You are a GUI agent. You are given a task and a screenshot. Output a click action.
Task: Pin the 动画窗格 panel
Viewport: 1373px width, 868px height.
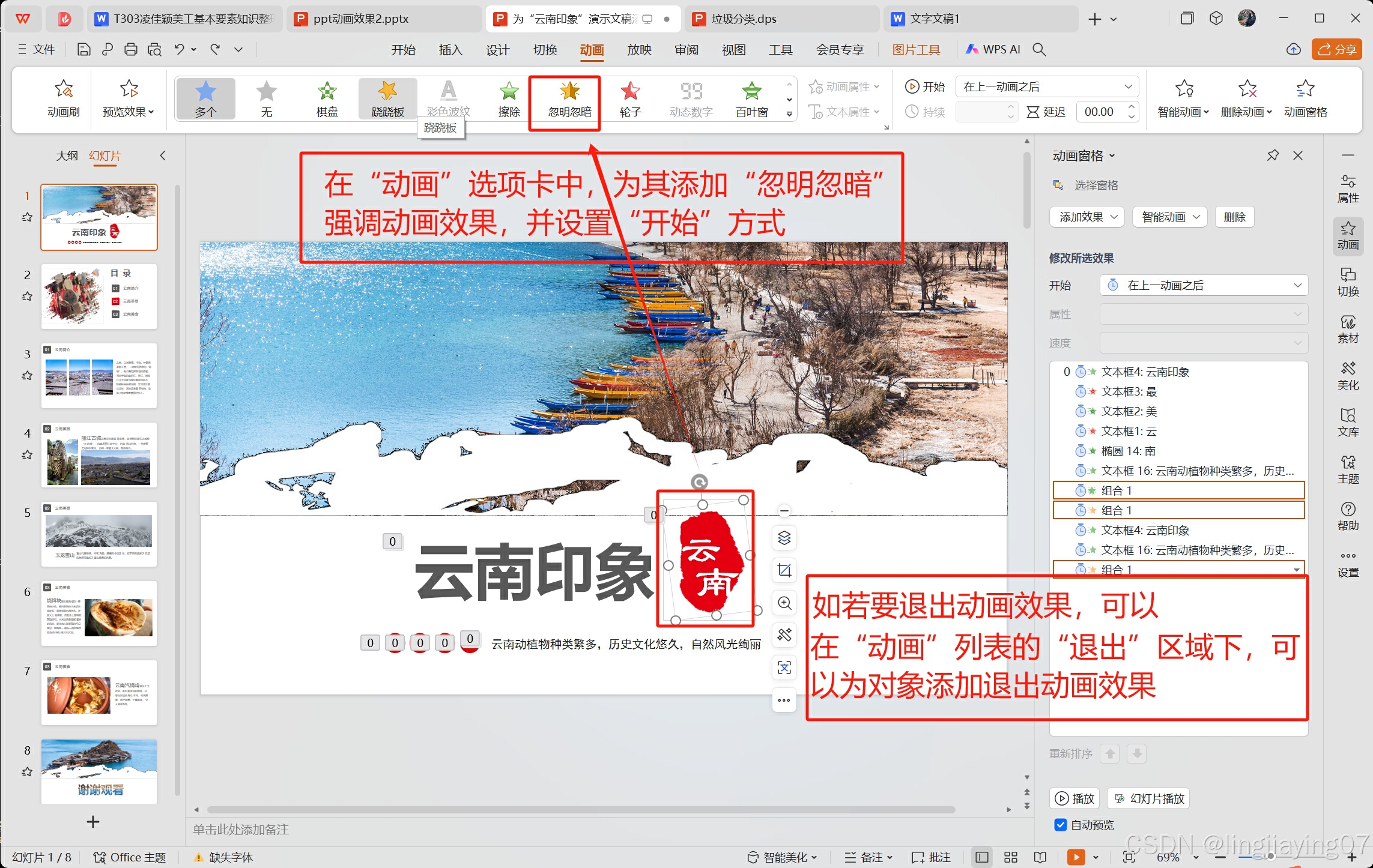(x=1273, y=155)
